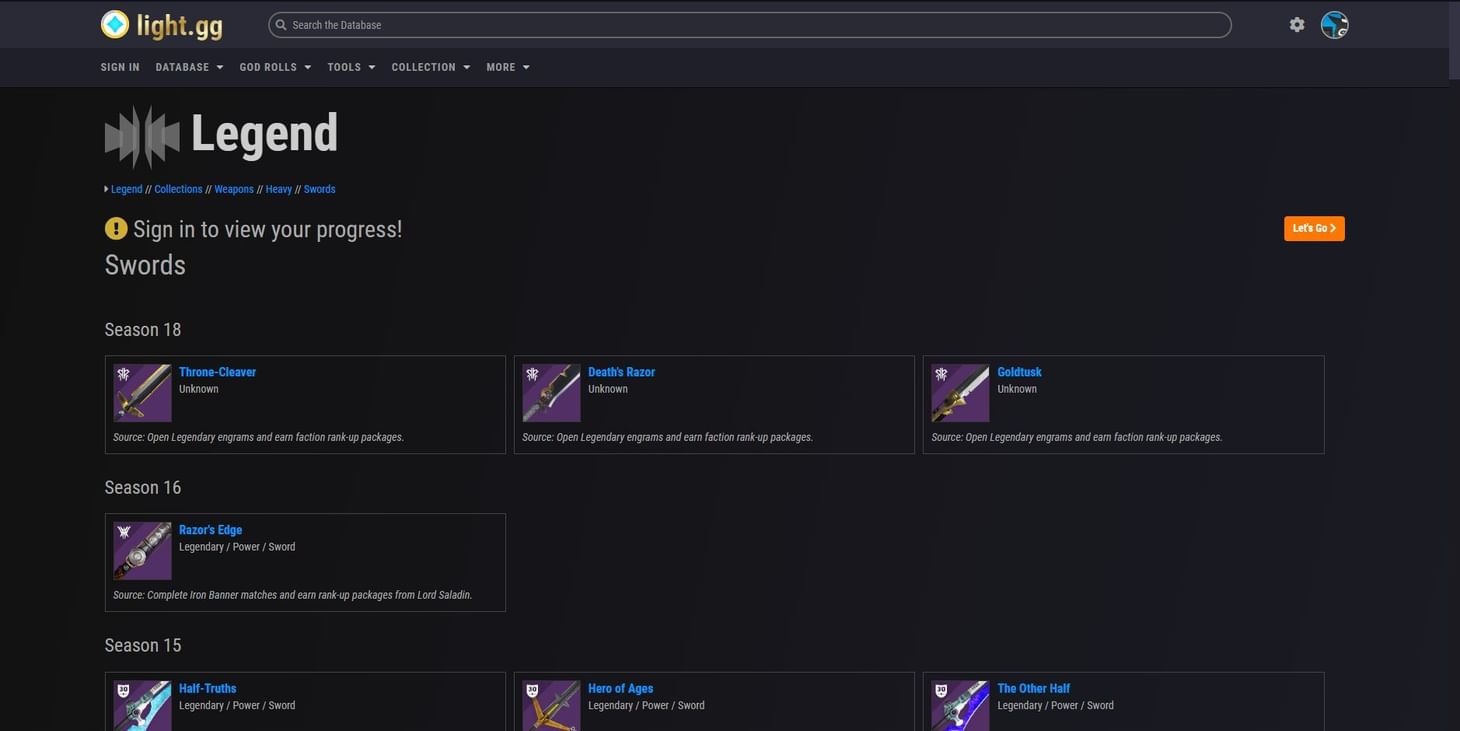Image resolution: width=1460 pixels, height=731 pixels.
Task: Follow the Death's Razor link
Action: (x=621, y=371)
